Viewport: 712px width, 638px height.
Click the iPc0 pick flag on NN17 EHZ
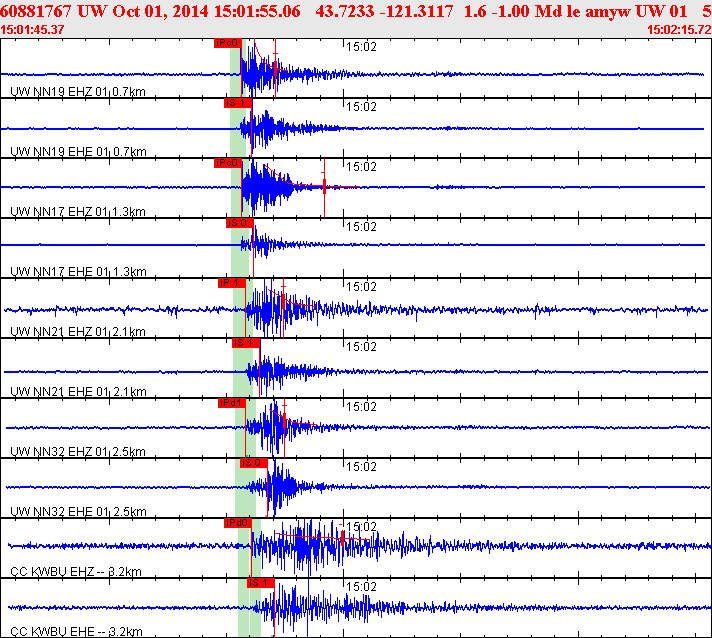[227, 163]
